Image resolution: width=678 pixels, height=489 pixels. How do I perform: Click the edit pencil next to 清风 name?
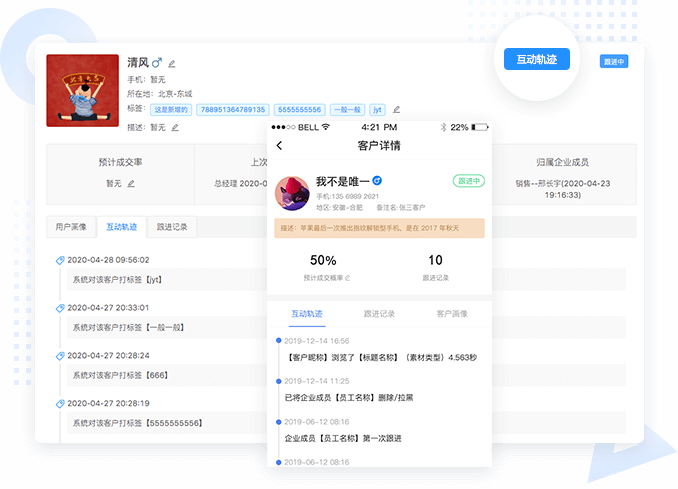pyautogui.click(x=172, y=63)
